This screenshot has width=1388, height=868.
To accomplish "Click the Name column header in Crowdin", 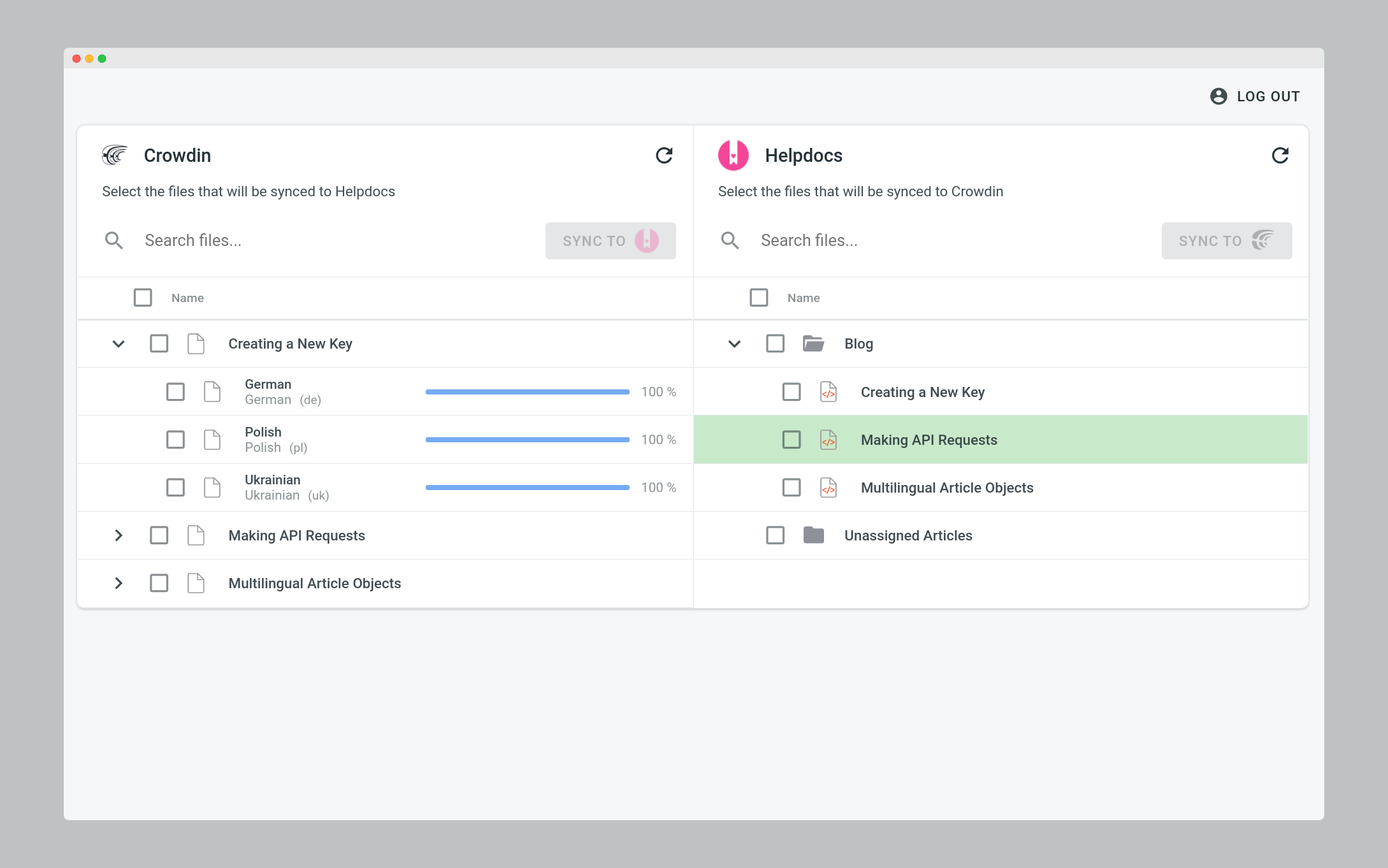I will [x=187, y=298].
